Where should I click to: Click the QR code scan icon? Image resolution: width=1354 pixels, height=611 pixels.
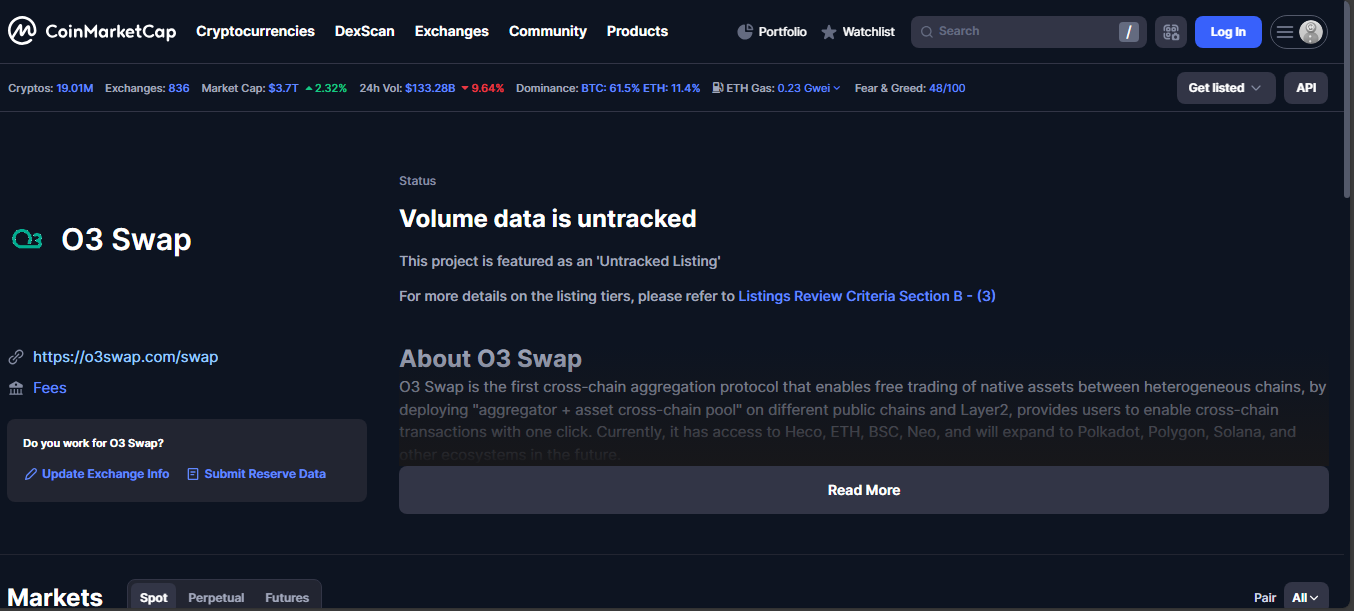point(1170,32)
